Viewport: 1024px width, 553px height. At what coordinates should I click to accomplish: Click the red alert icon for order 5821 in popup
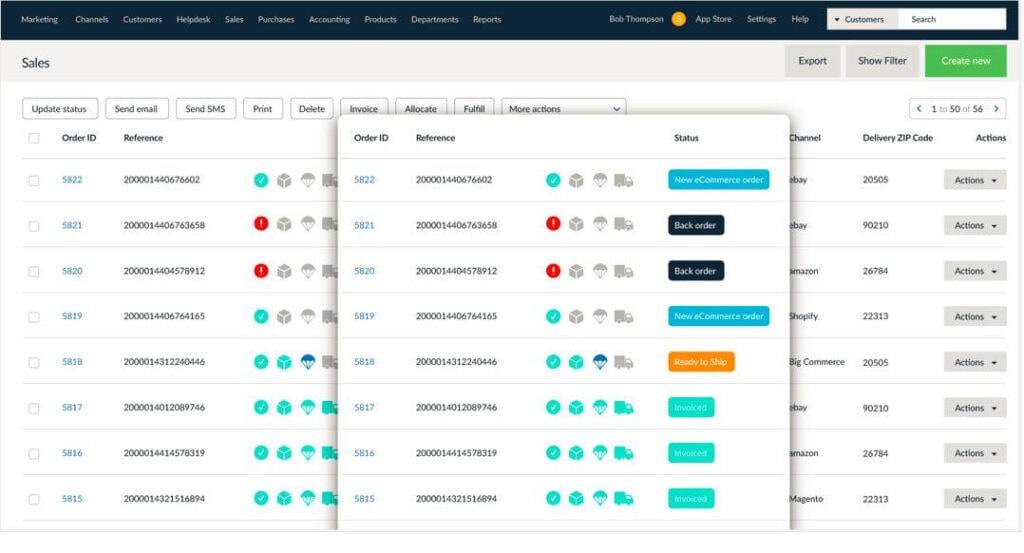[553, 224]
